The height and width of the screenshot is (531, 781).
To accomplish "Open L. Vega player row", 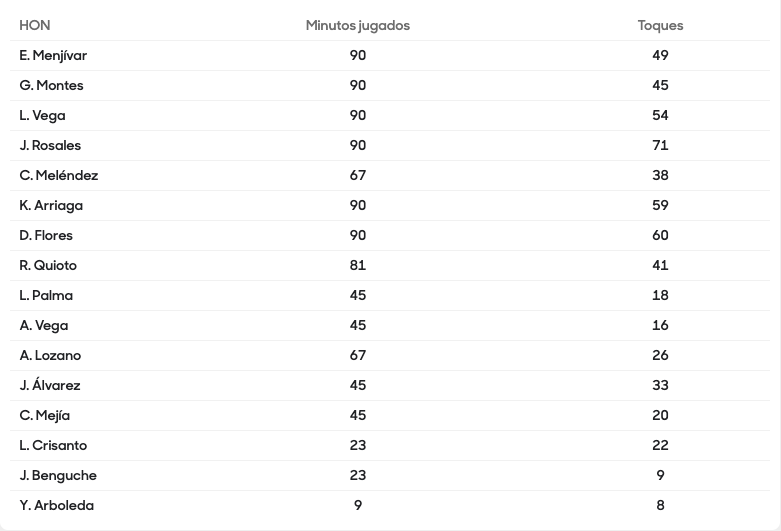I will (42, 115).
